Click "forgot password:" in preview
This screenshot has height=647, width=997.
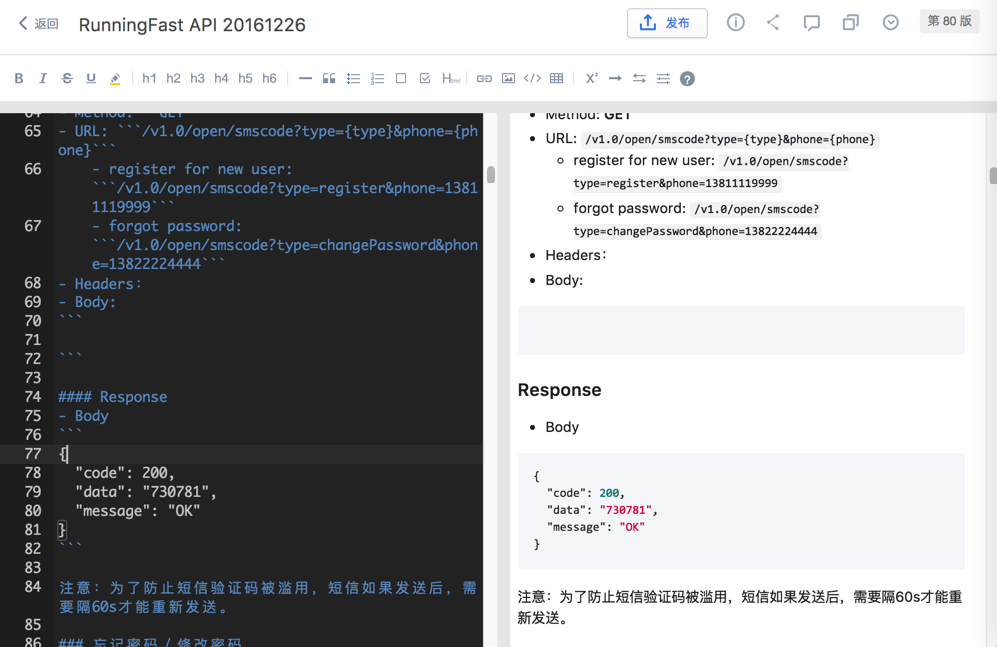coord(629,208)
